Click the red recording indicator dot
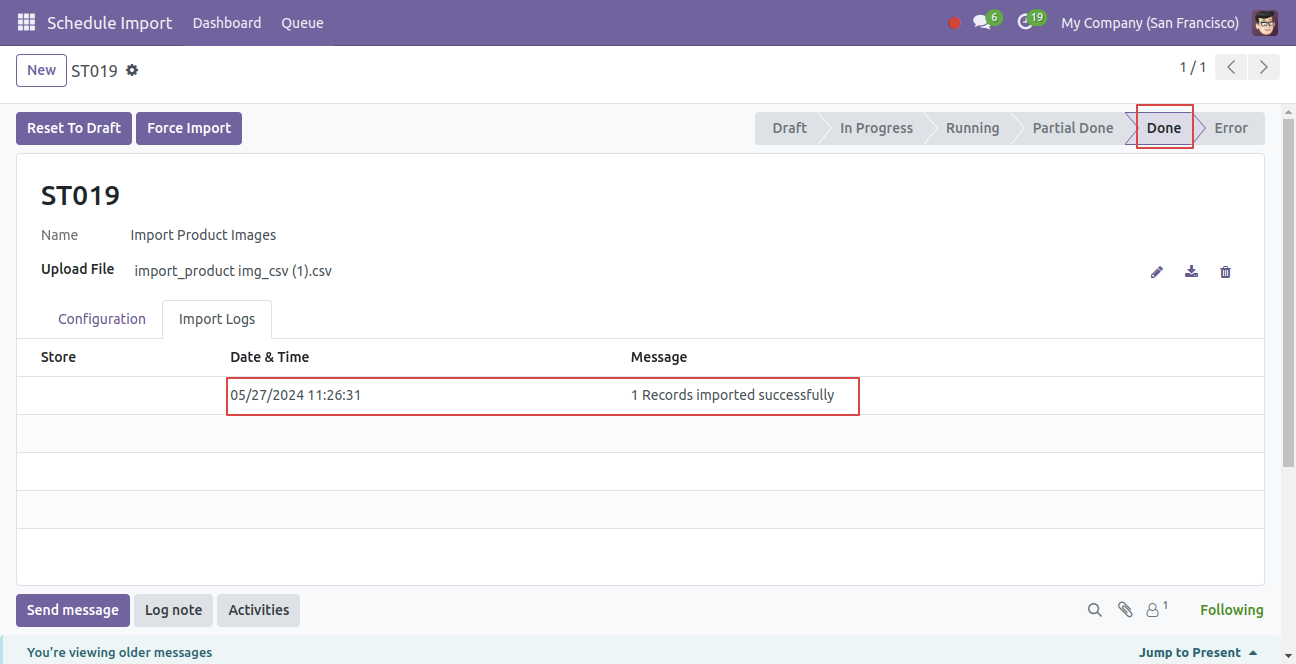 point(954,23)
